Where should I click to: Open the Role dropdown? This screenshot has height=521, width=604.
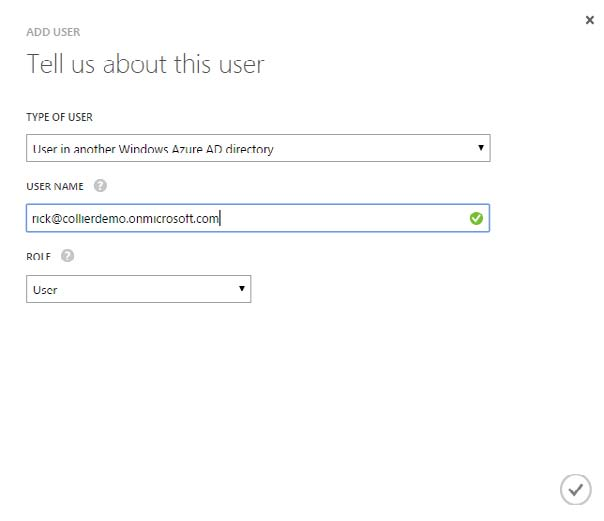click(x=138, y=289)
